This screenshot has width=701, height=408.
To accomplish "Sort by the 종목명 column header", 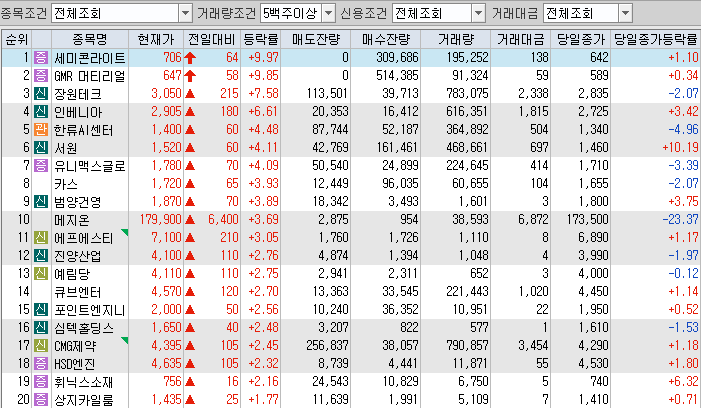I will point(90,39).
